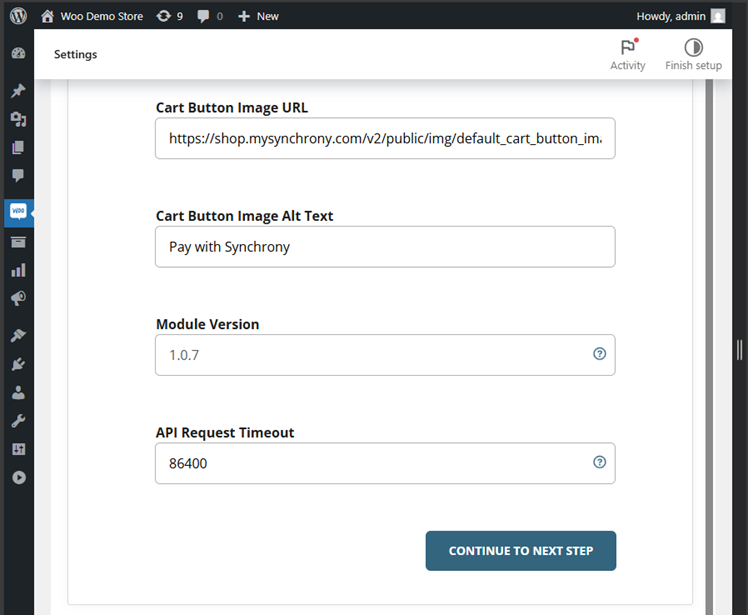Open Products via the archive icon
The height and width of the screenshot is (615, 748).
(x=18, y=242)
